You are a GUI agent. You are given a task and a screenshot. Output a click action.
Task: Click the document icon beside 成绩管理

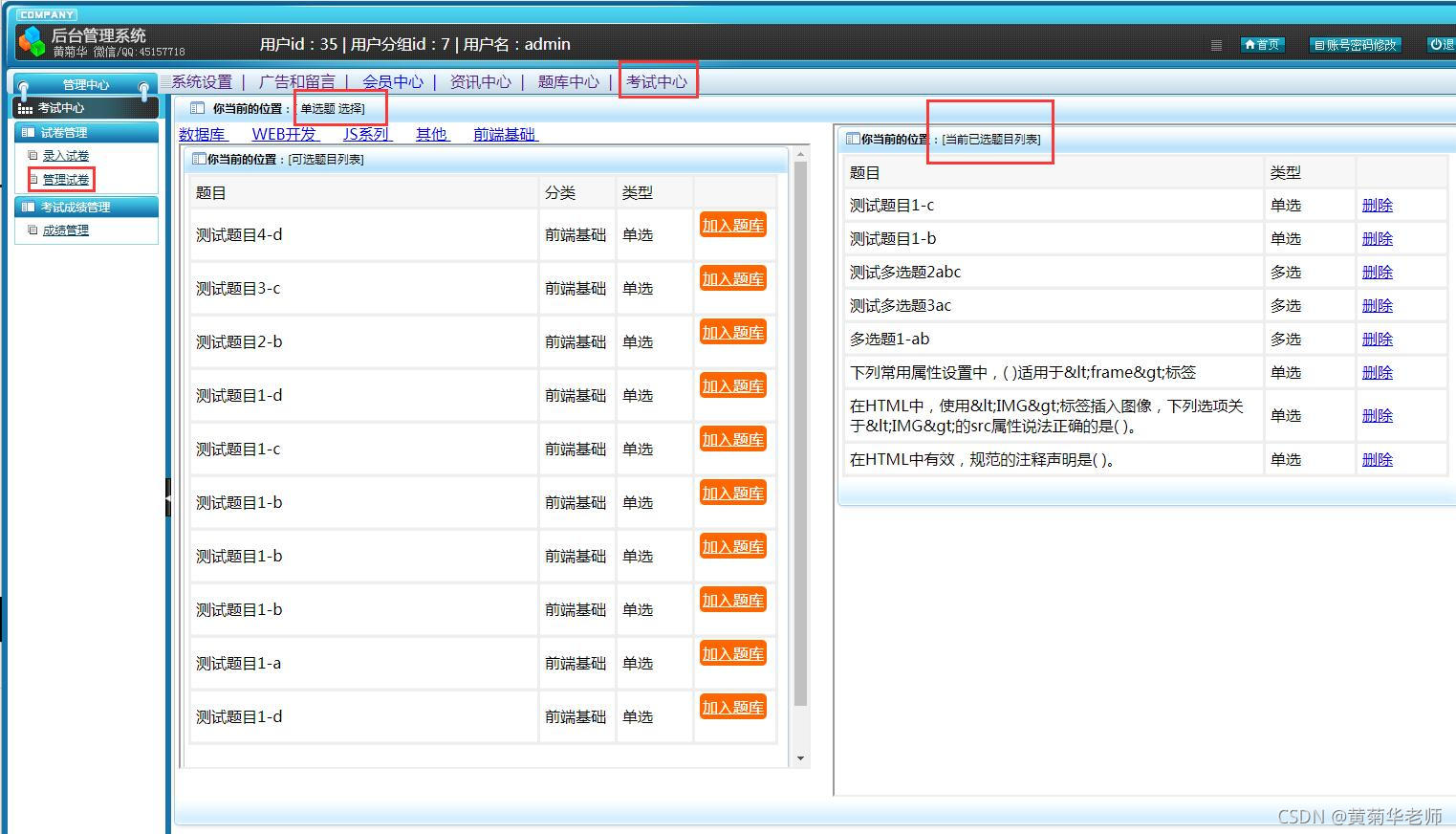click(33, 230)
